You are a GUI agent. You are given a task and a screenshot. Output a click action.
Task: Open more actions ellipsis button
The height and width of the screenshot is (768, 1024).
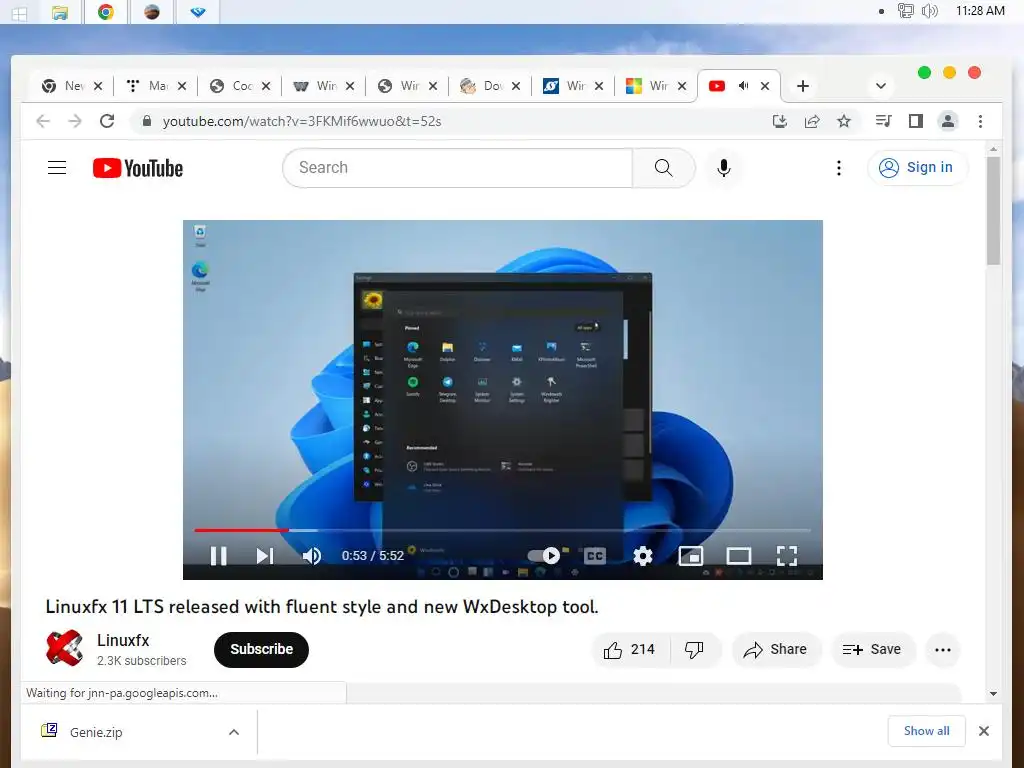click(942, 649)
